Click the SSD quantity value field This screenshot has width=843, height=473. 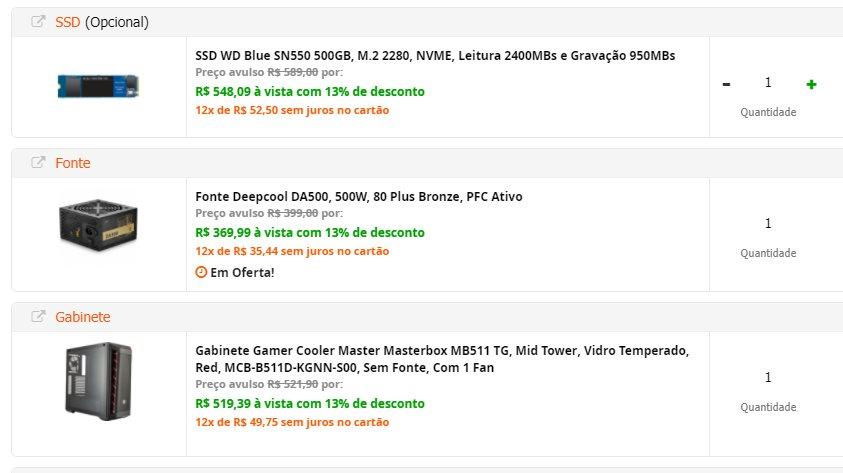[x=768, y=83]
